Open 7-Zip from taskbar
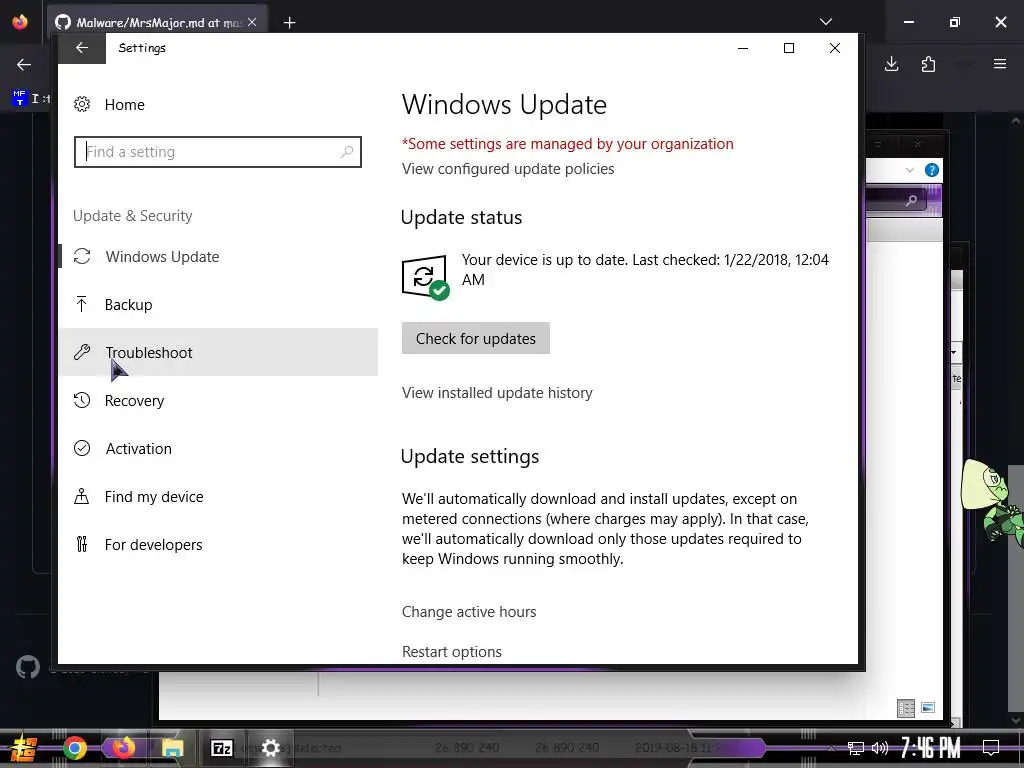This screenshot has height=768, width=1024. click(x=221, y=748)
